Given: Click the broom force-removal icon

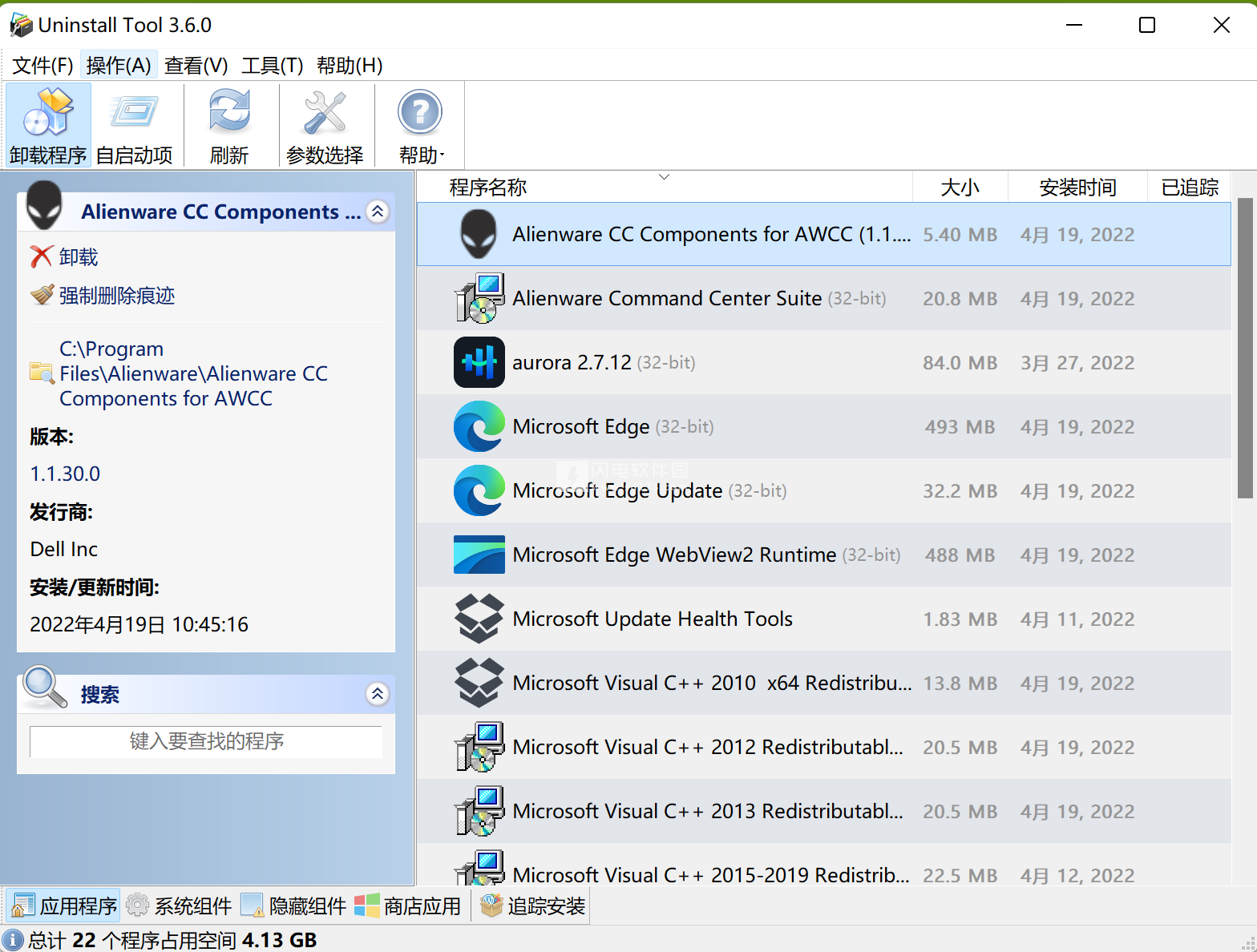Looking at the screenshot, I should [42, 296].
